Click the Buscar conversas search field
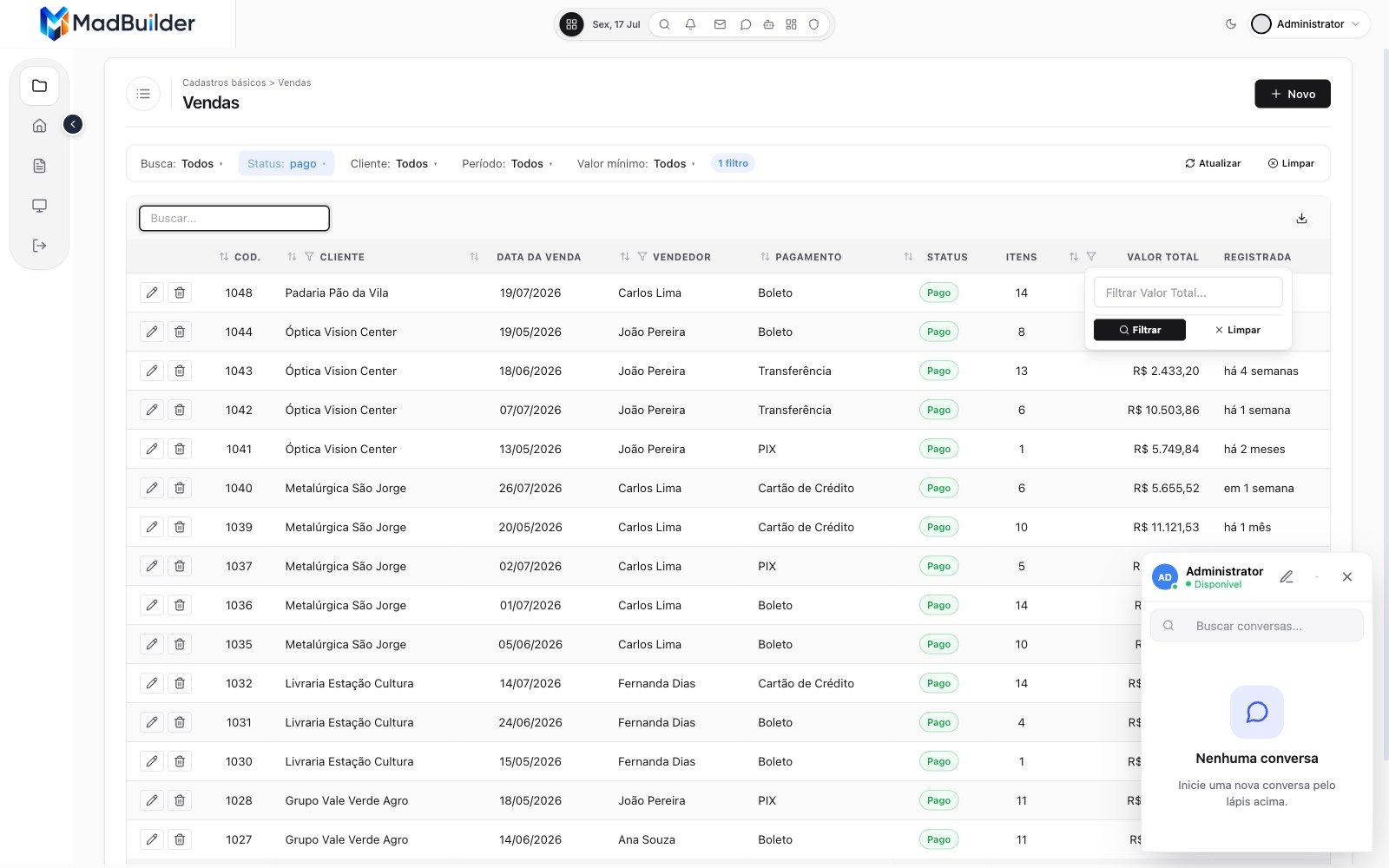 (x=1256, y=626)
